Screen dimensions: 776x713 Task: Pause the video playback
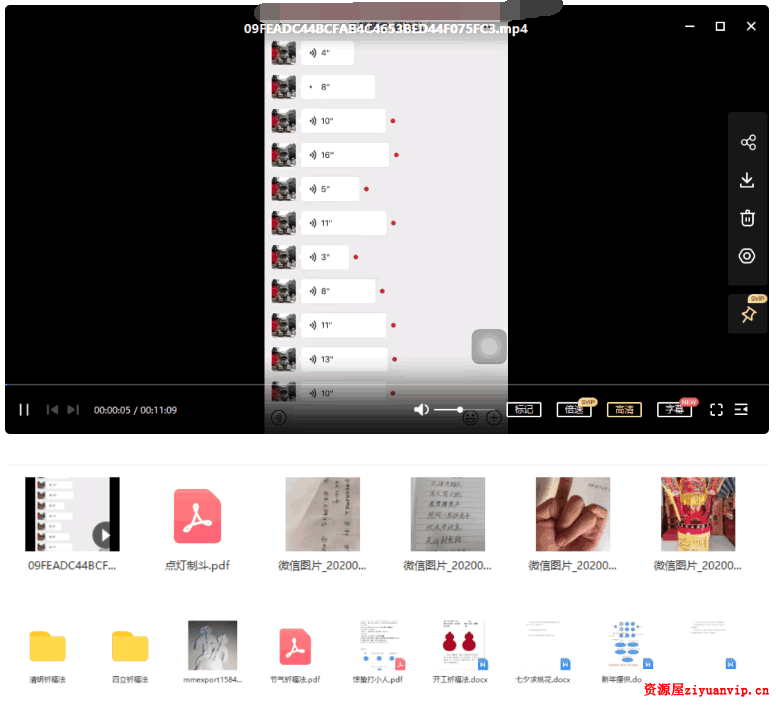tap(24, 410)
